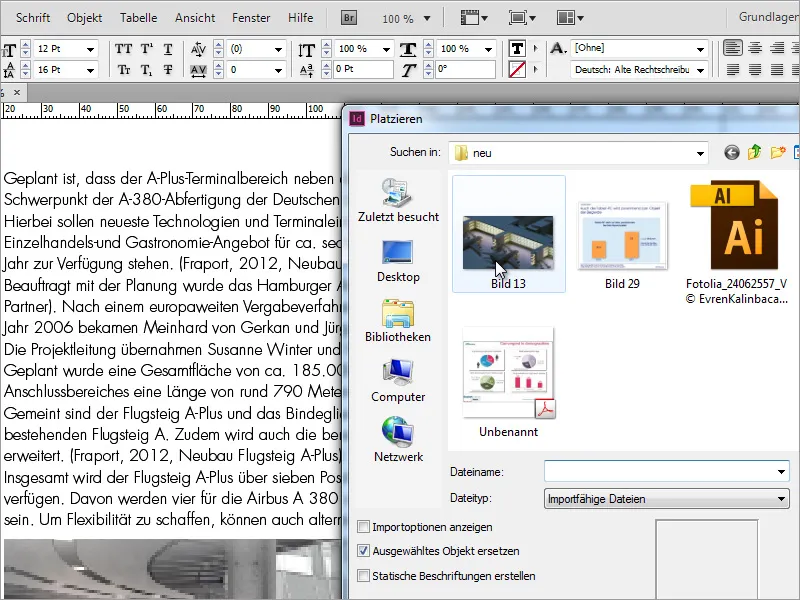Screen dimensions: 800x600
Task: Apply Subscript formatting icon
Action: (x=146, y=70)
